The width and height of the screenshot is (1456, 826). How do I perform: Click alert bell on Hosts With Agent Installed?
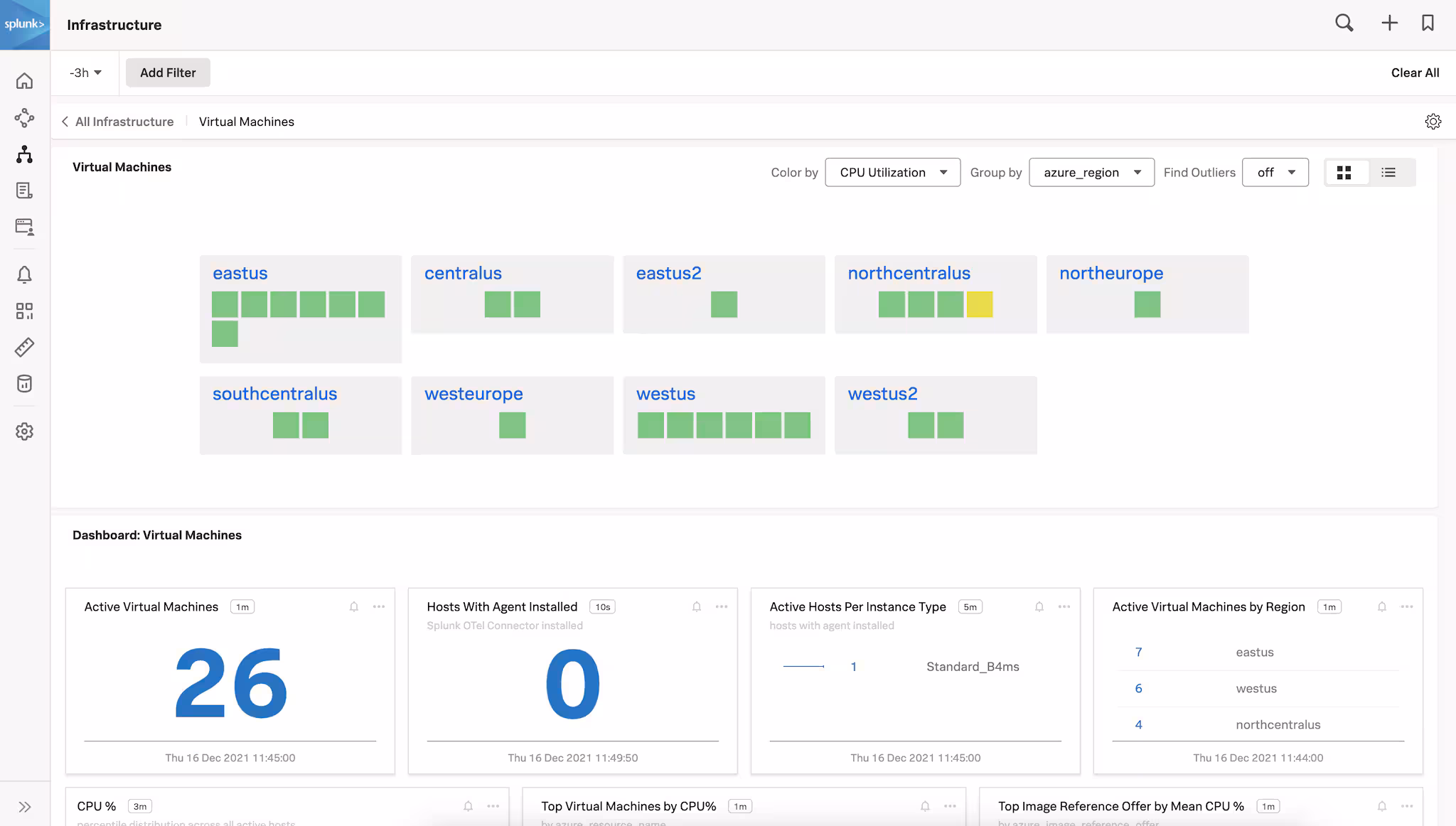(697, 606)
